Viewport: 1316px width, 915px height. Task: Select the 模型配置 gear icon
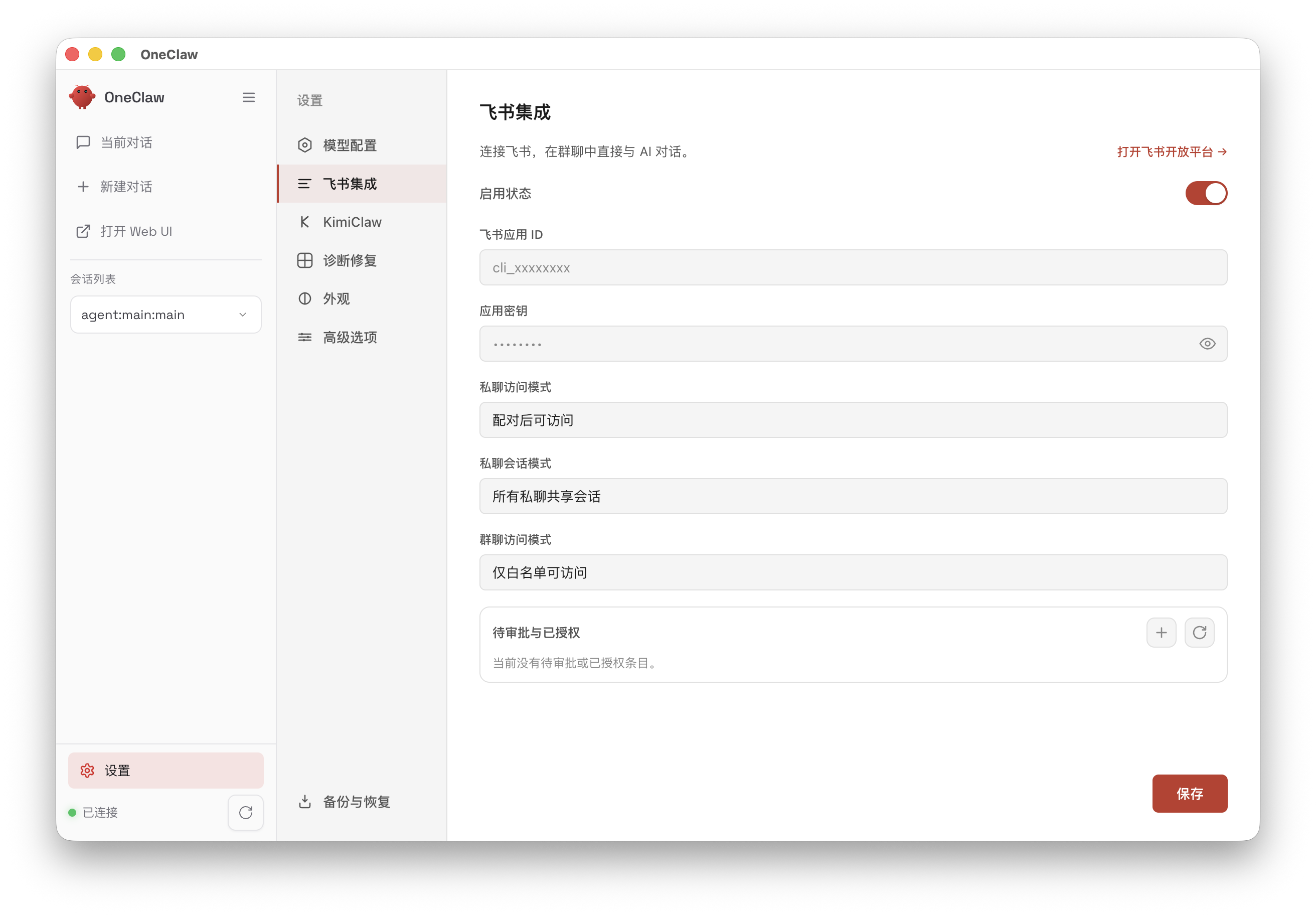tap(305, 145)
